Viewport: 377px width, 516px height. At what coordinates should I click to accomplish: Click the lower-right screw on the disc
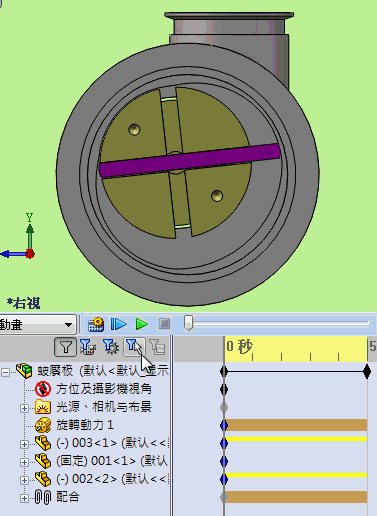coord(217,196)
